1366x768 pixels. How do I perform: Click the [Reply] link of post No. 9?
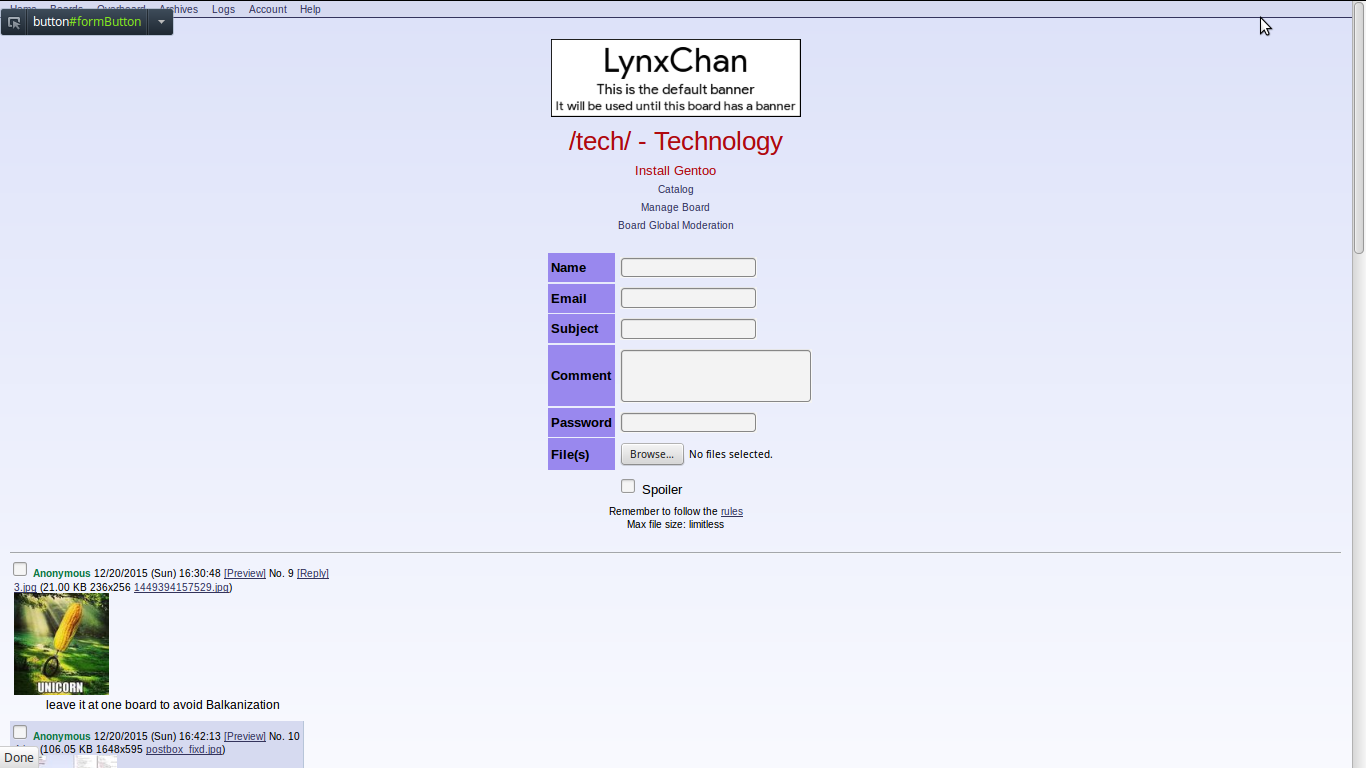(x=313, y=573)
